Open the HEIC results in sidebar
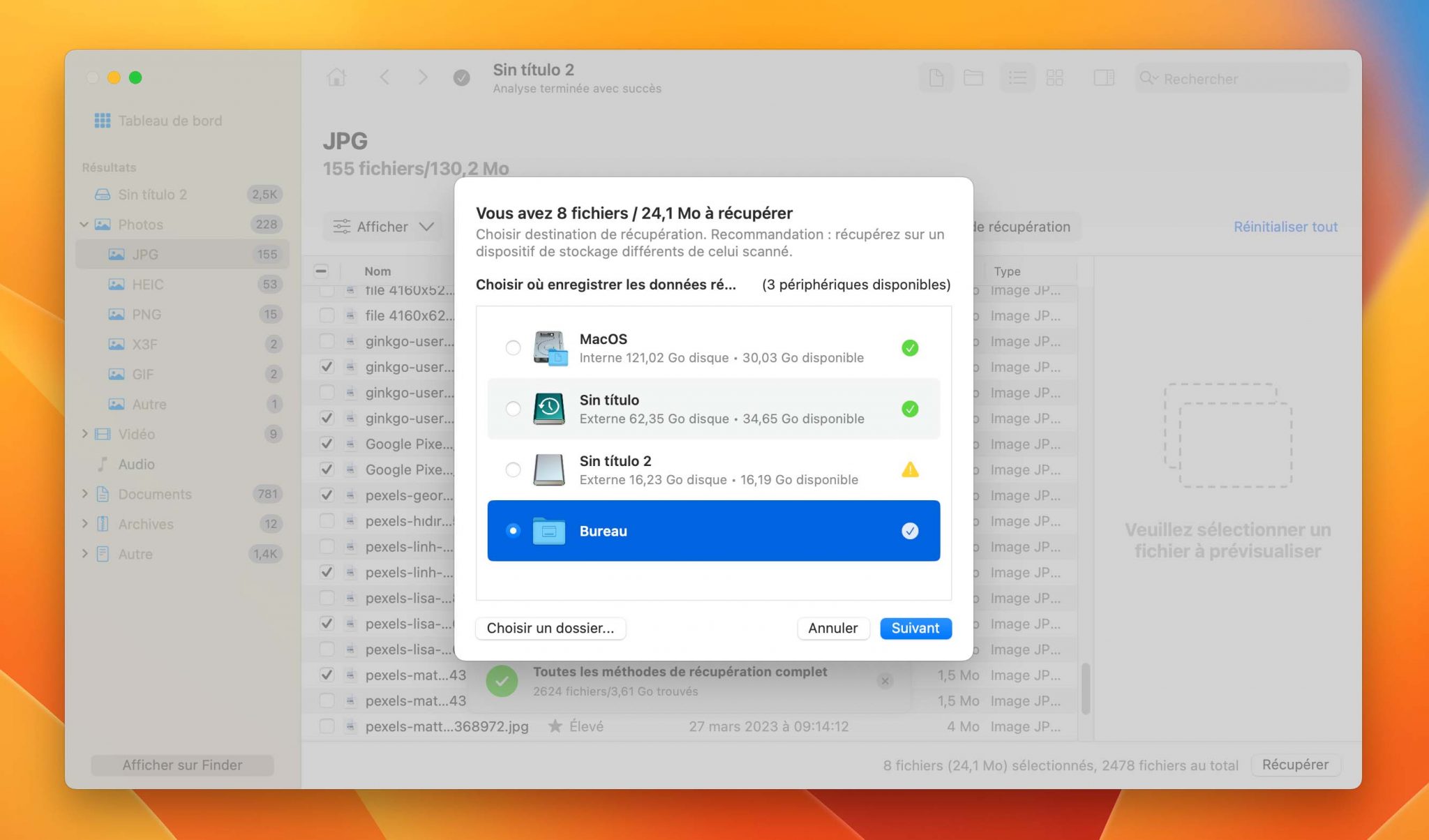The width and height of the screenshot is (1429, 840). [147, 285]
